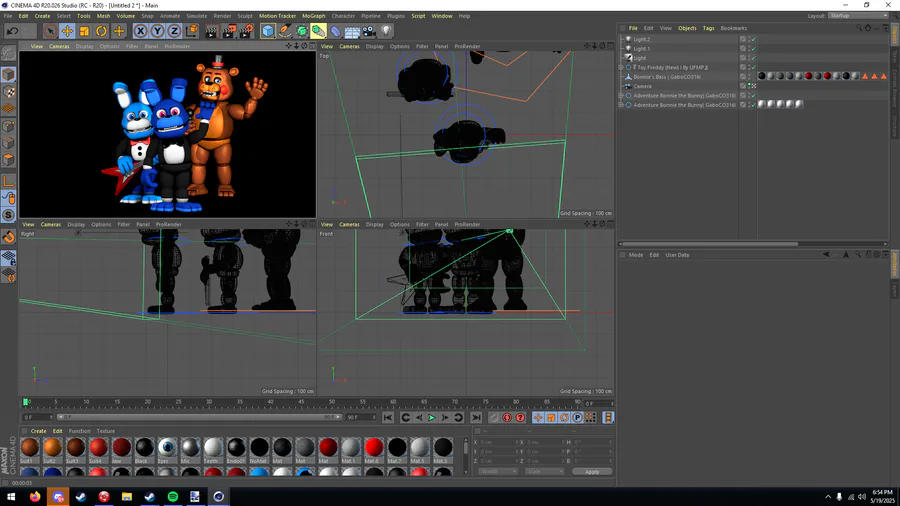Click the Cube primitive icon
The image size is (900, 506).
click(267, 31)
